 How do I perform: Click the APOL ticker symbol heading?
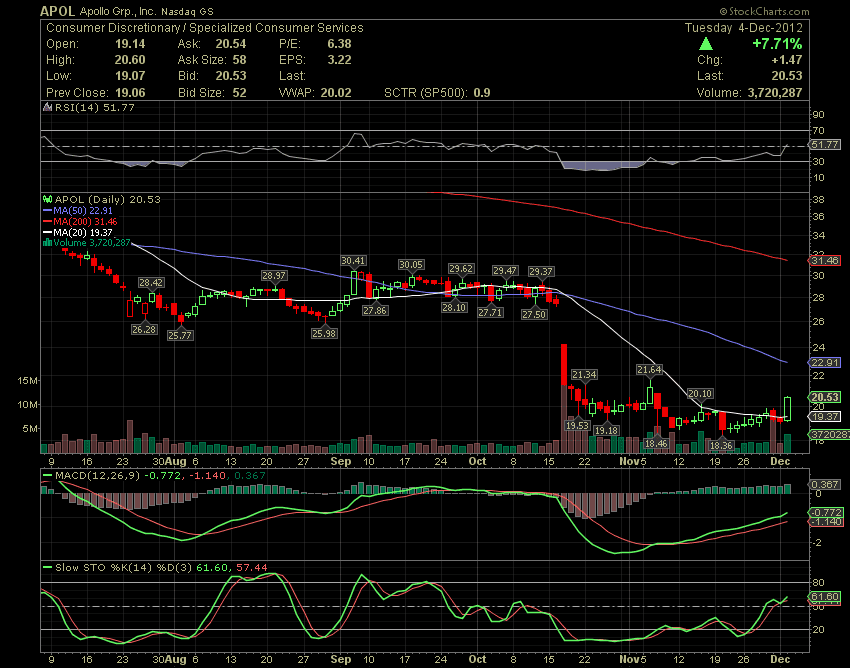55,10
